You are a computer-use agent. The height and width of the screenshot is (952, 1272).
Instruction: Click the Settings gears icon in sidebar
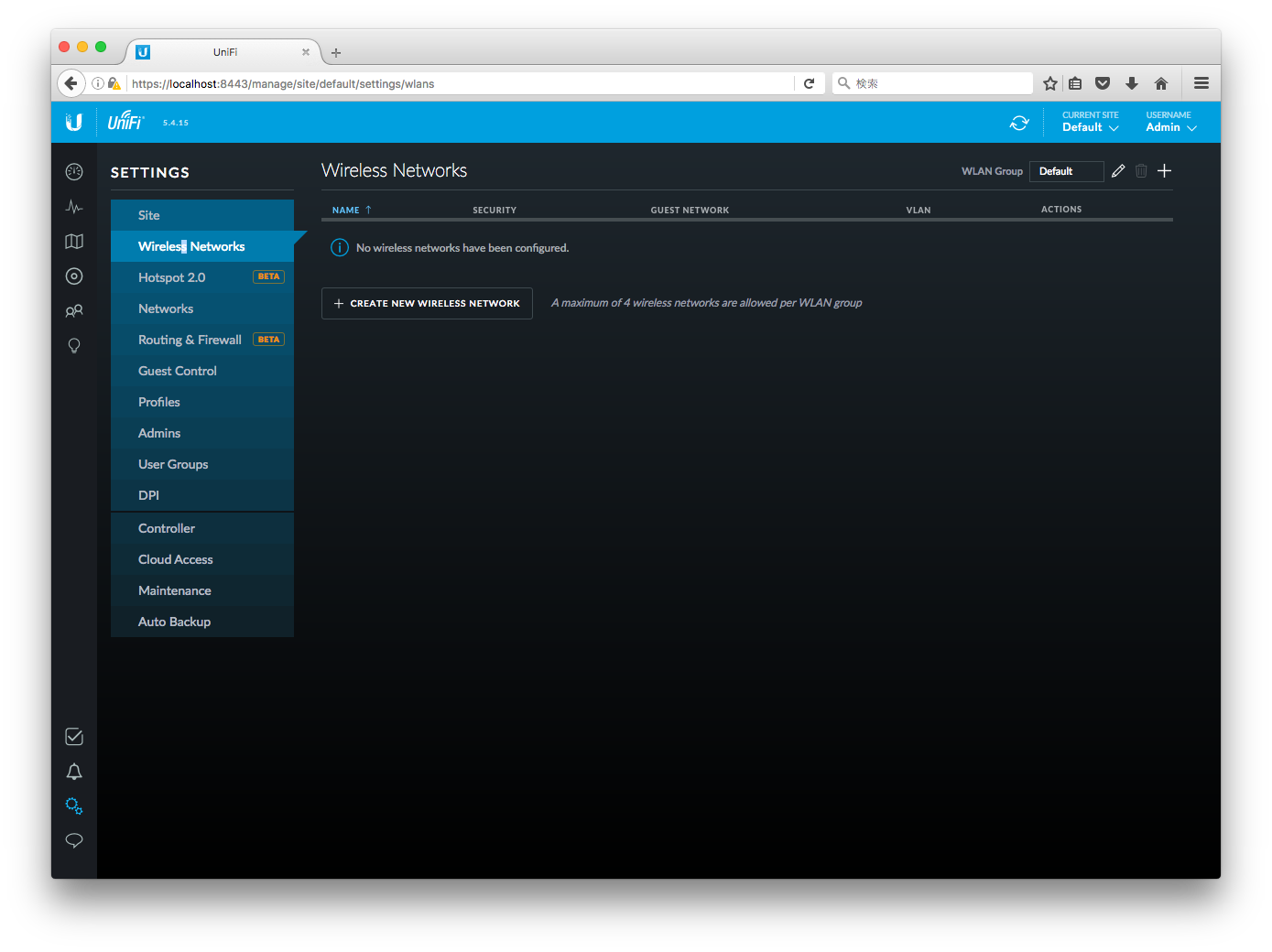click(74, 806)
